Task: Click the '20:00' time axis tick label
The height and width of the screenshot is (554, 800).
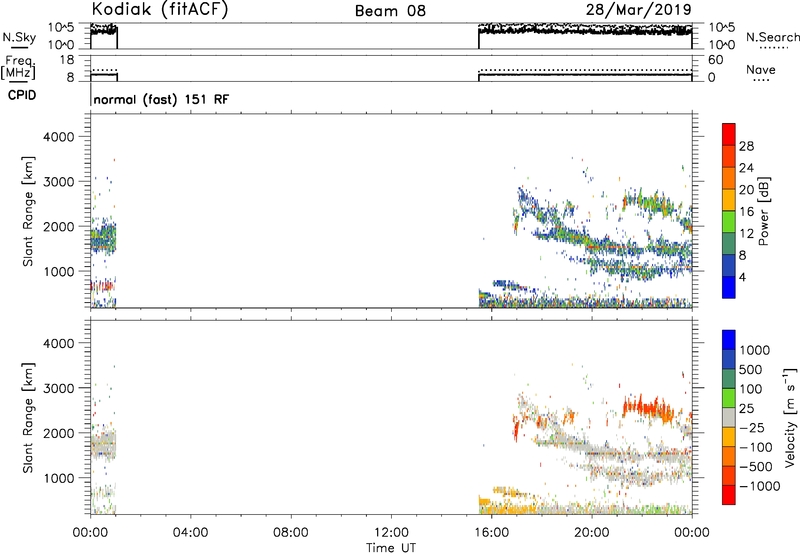Action: click(x=592, y=533)
